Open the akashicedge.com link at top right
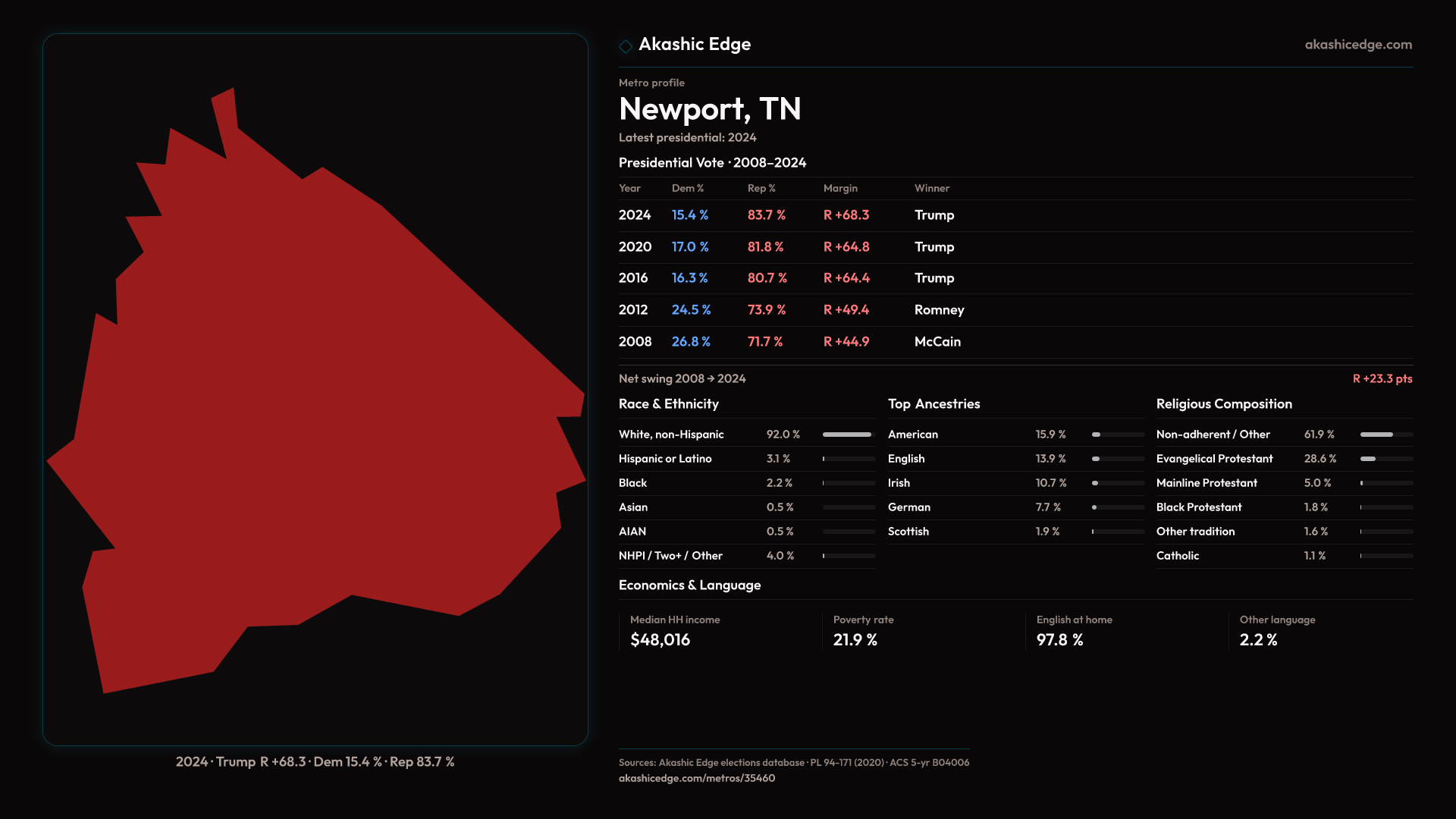Image resolution: width=1456 pixels, height=819 pixels. click(1357, 45)
